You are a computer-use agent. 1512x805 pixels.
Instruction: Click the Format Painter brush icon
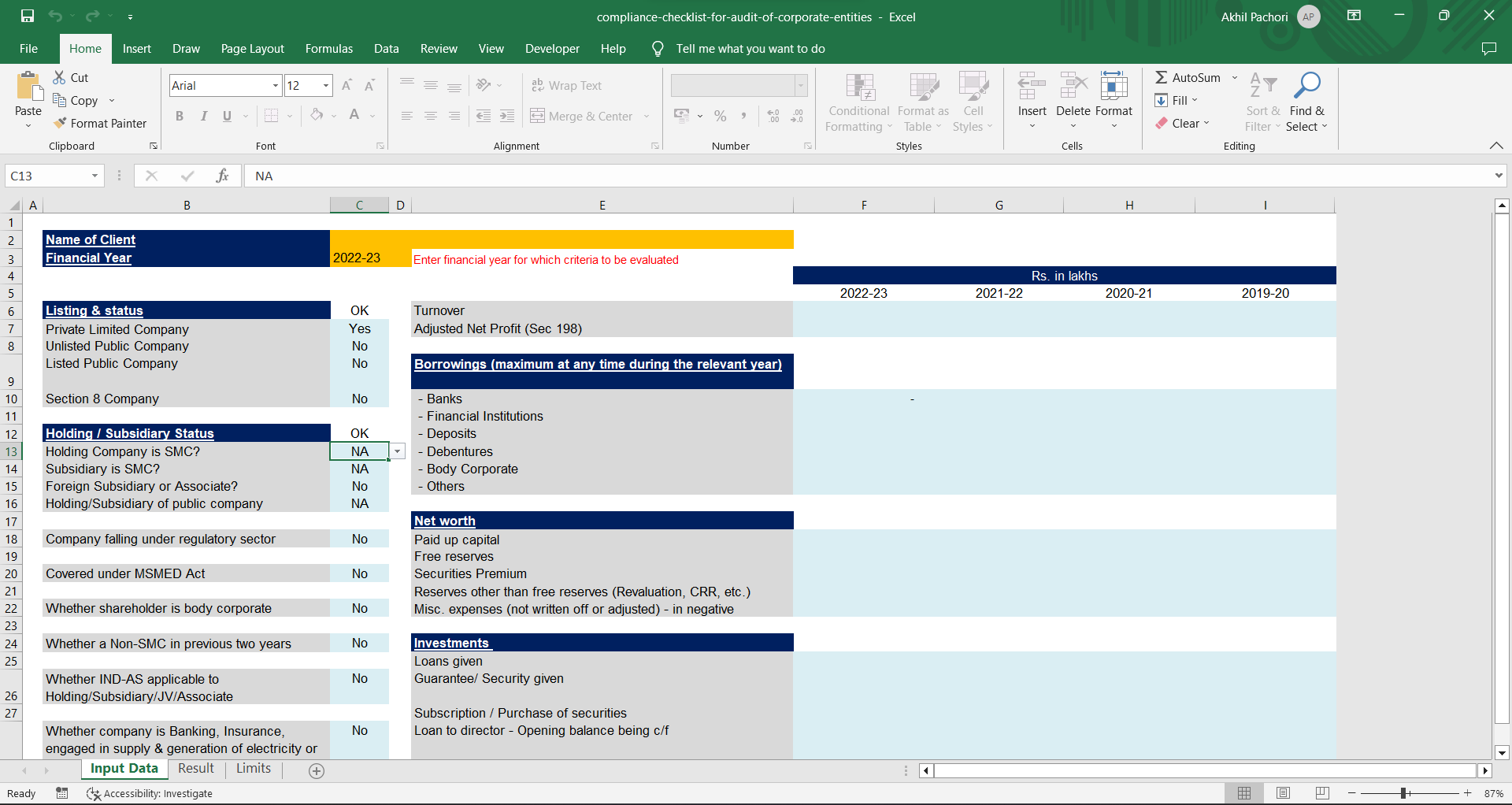click(60, 123)
